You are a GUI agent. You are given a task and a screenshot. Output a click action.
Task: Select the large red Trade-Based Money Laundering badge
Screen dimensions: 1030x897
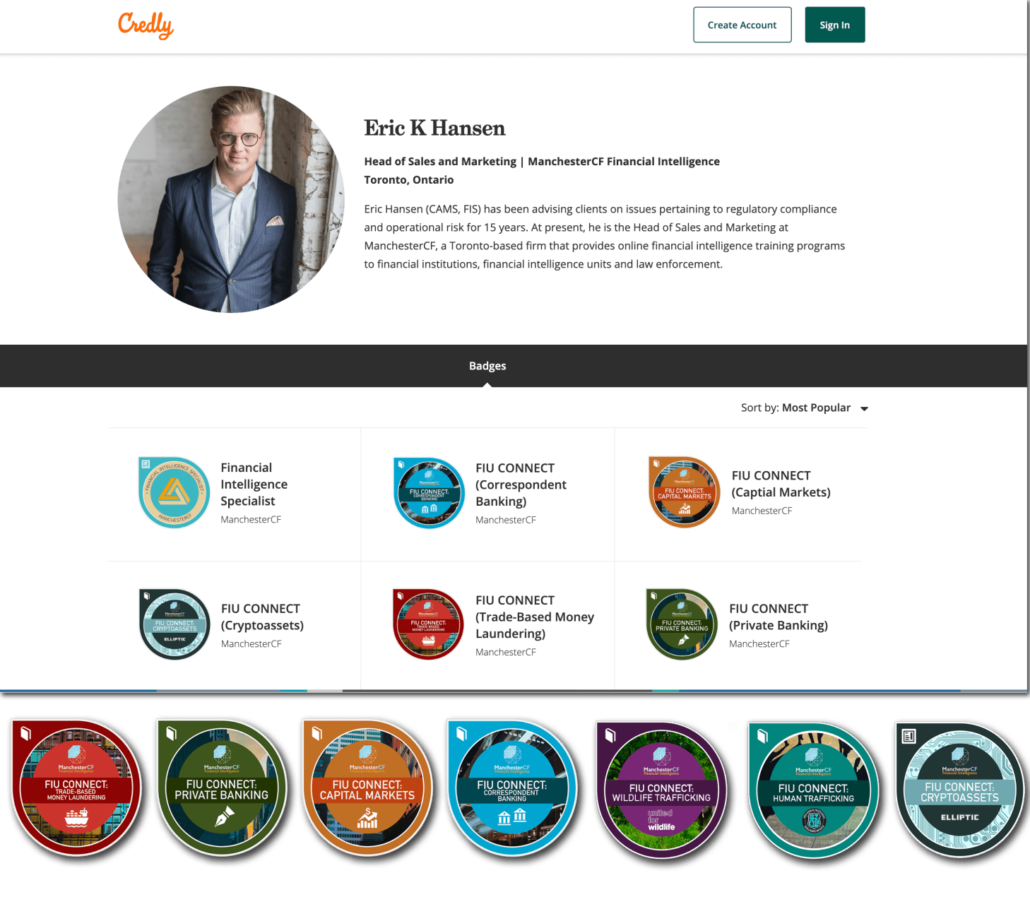[x=76, y=788]
